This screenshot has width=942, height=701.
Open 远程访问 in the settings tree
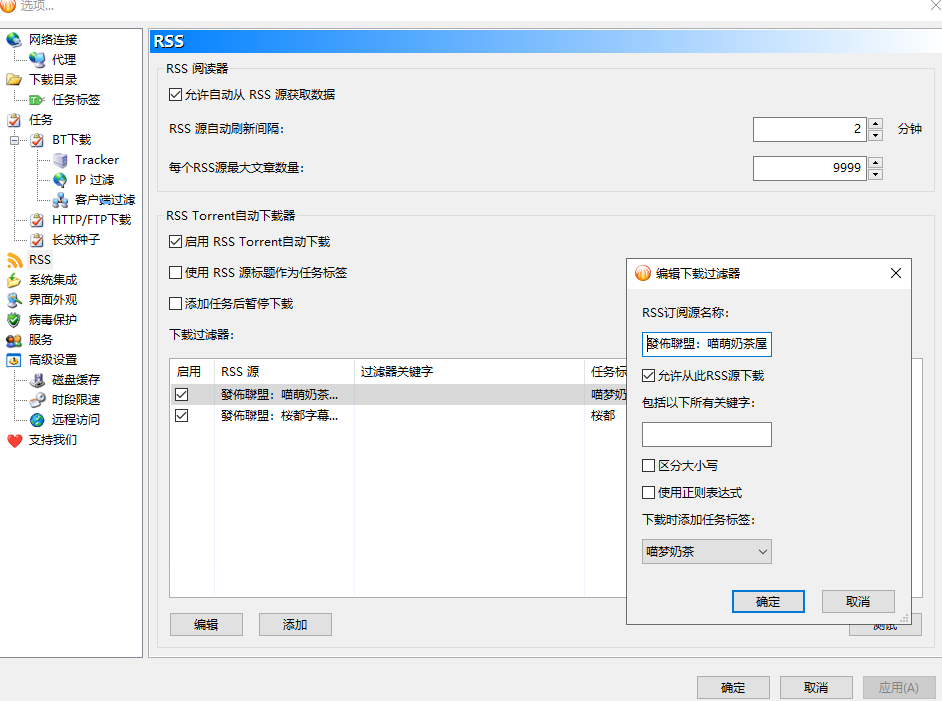pos(76,420)
